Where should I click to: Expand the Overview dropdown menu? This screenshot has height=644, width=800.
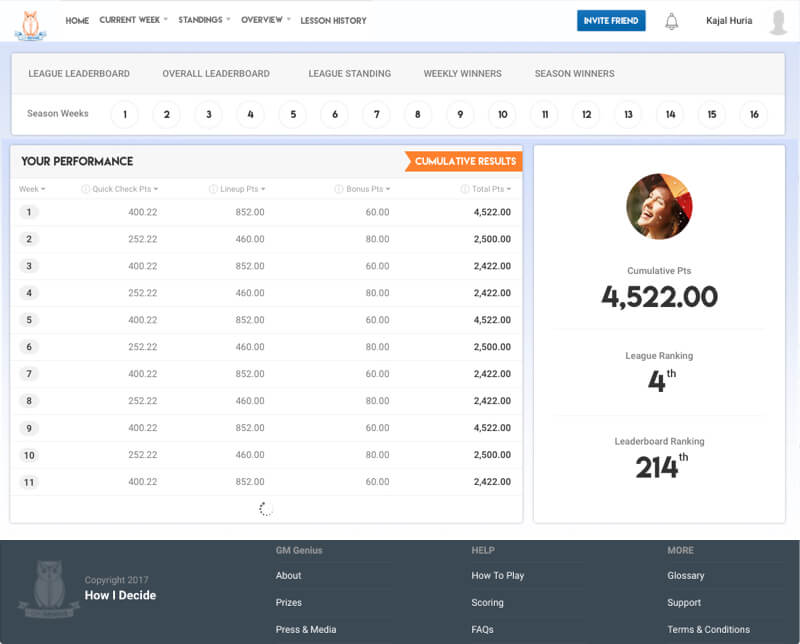coord(266,20)
